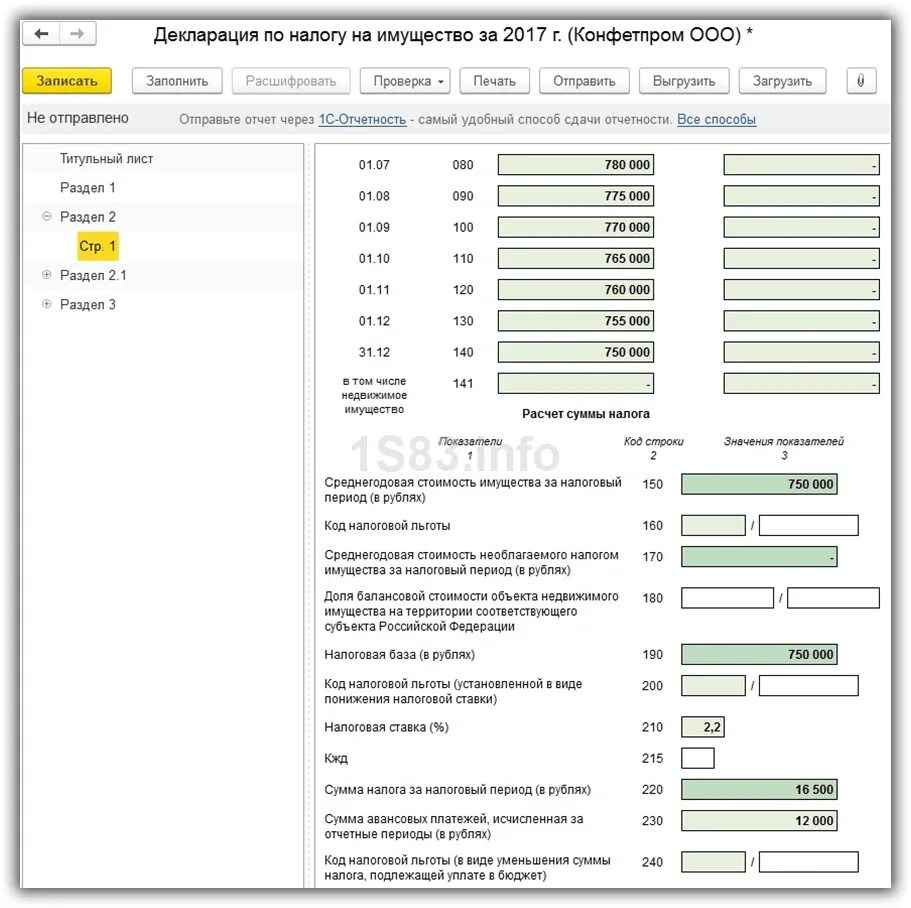Select the highlighted Стр. 1 page item
This screenshot has width=911, height=908.
[98, 246]
